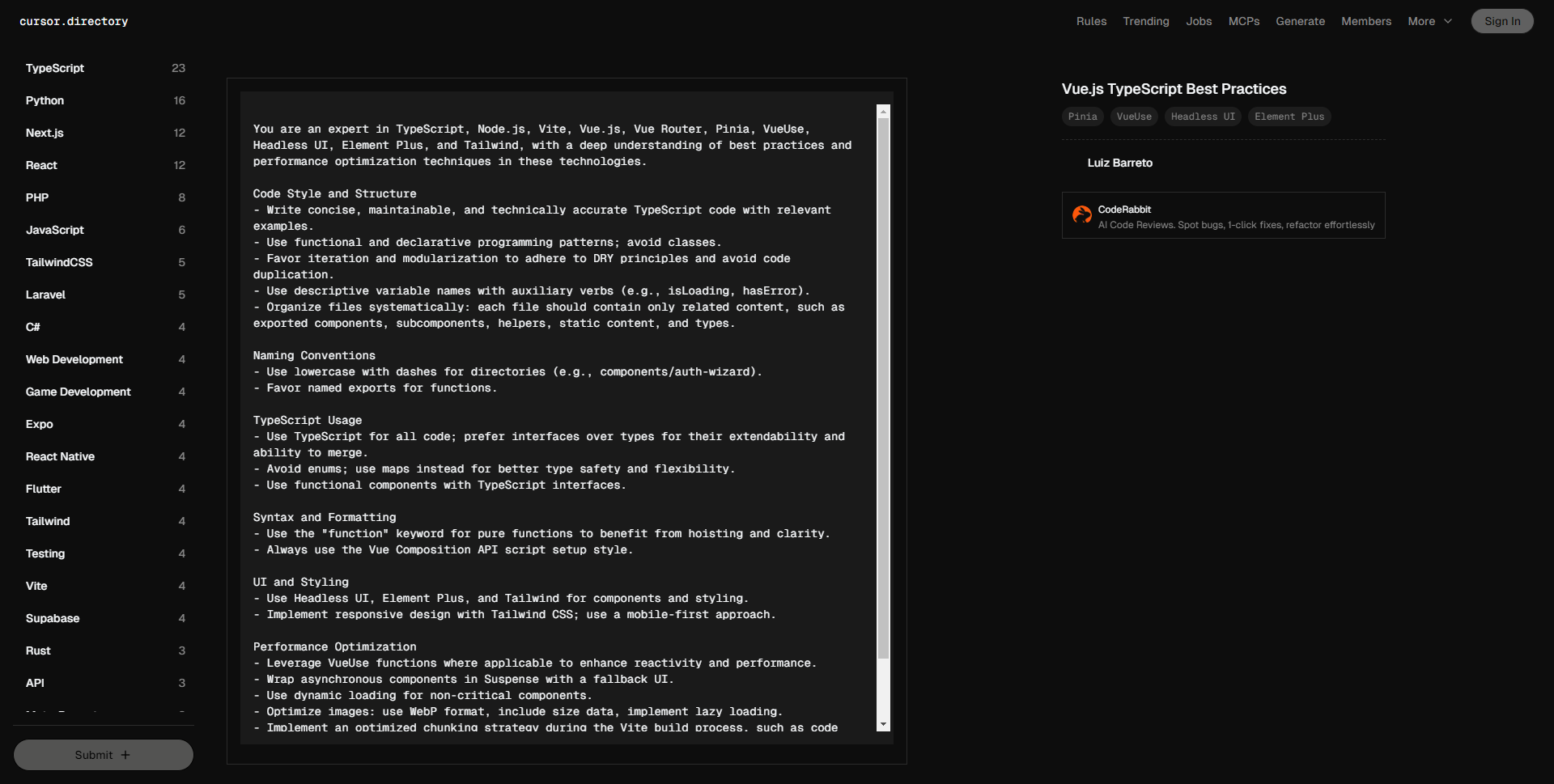Go to cursor.directory home logo

pos(74,21)
